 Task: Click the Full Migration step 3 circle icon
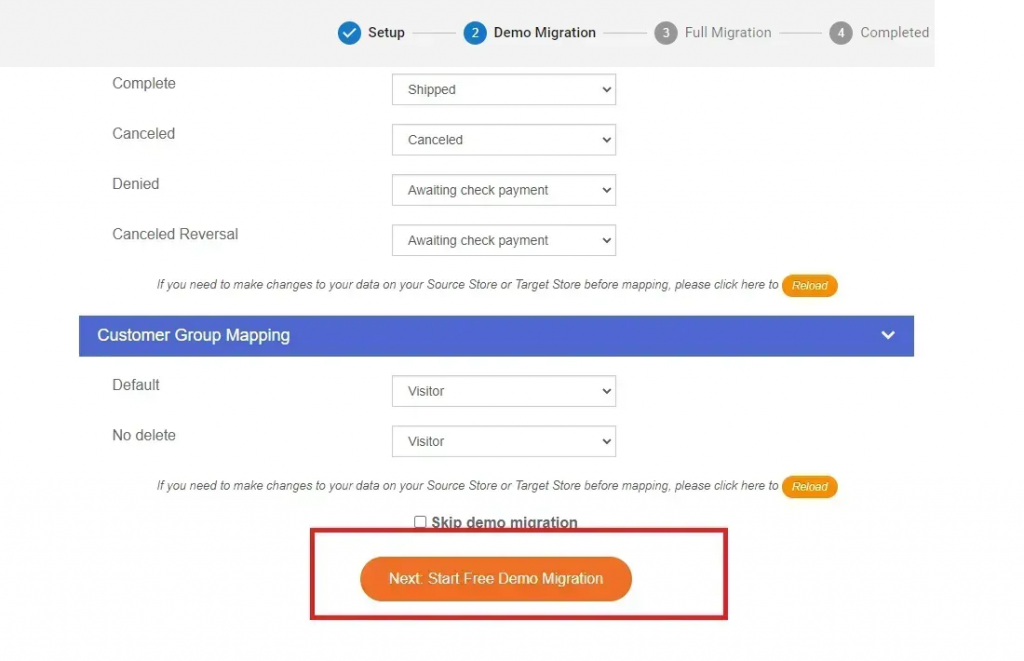666,32
